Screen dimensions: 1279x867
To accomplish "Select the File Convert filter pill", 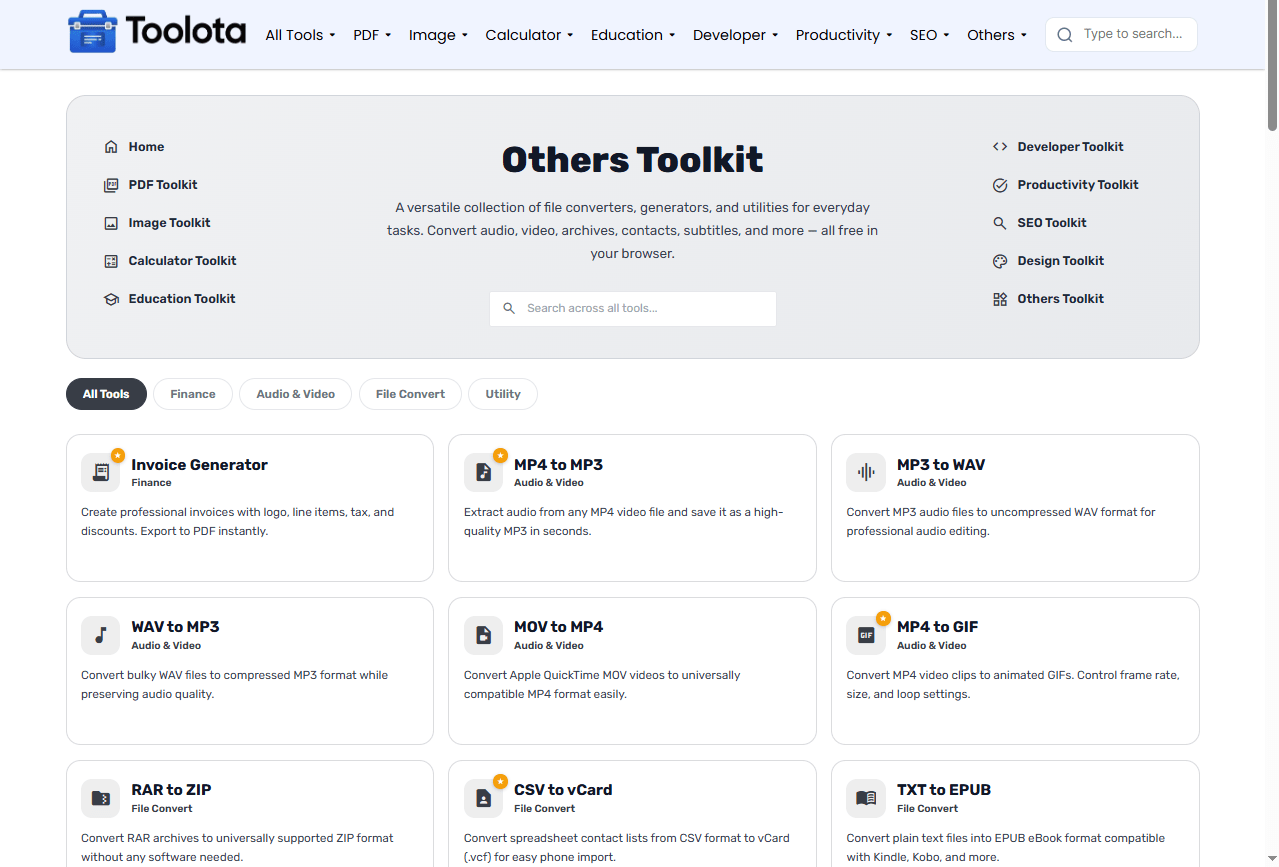I will 410,394.
